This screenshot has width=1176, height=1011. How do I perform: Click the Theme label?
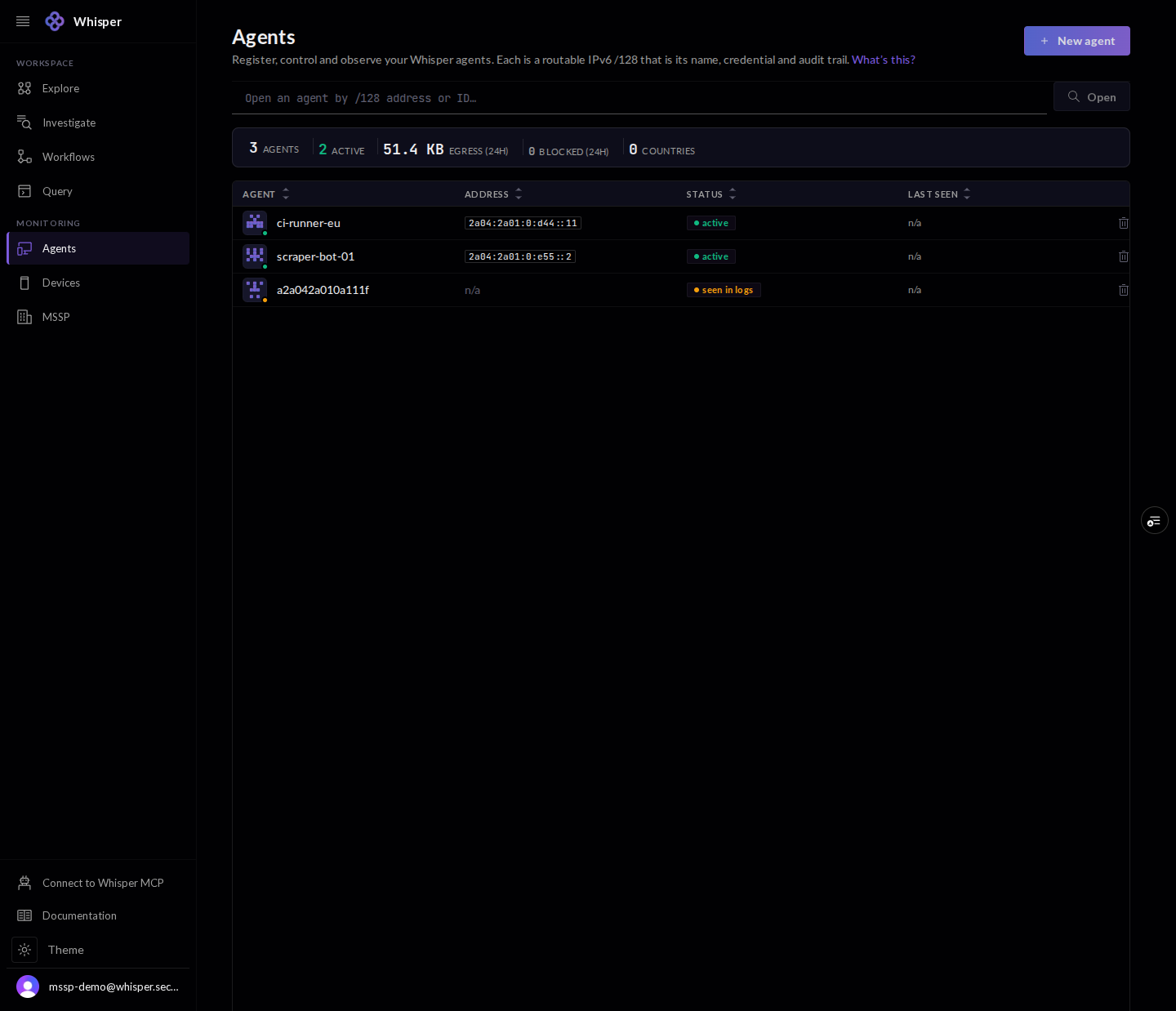point(66,950)
